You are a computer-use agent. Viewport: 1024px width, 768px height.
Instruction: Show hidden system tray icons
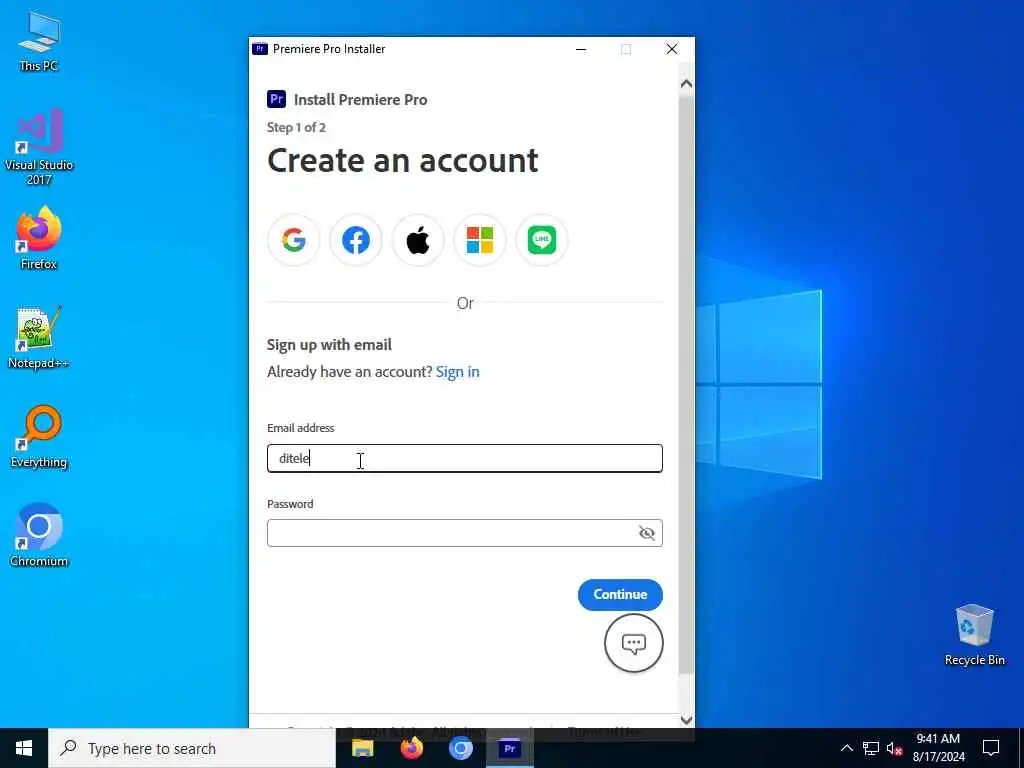click(846, 748)
